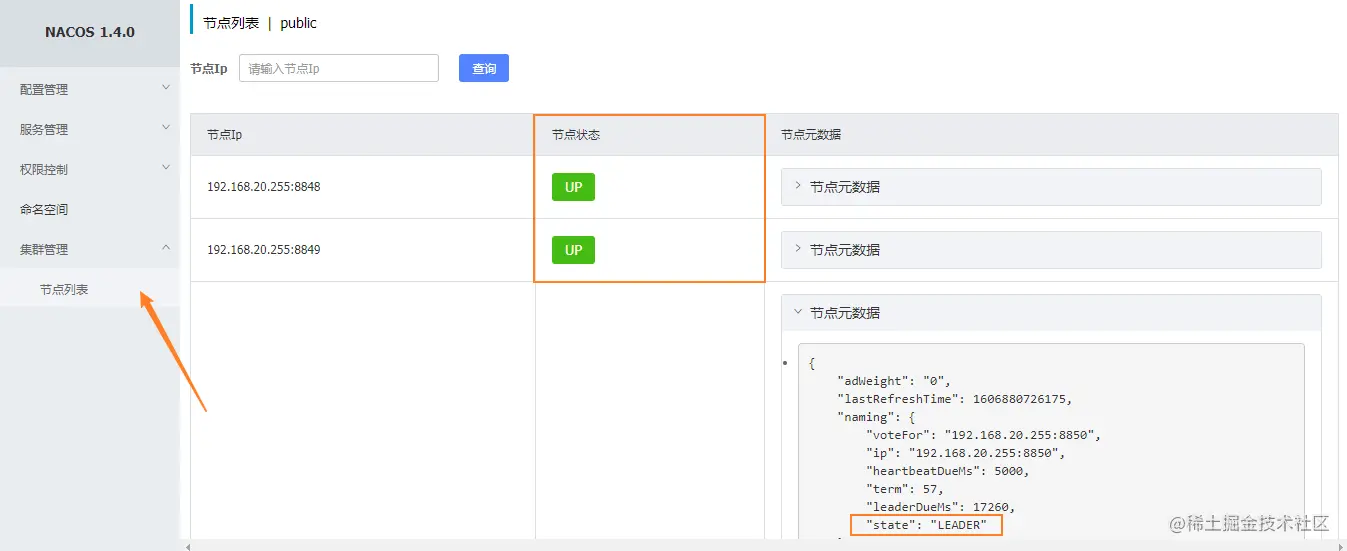This screenshot has height=551, width=1347.
Task: Expand the 权限控制 chevron arrow
Action: click(166, 168)
